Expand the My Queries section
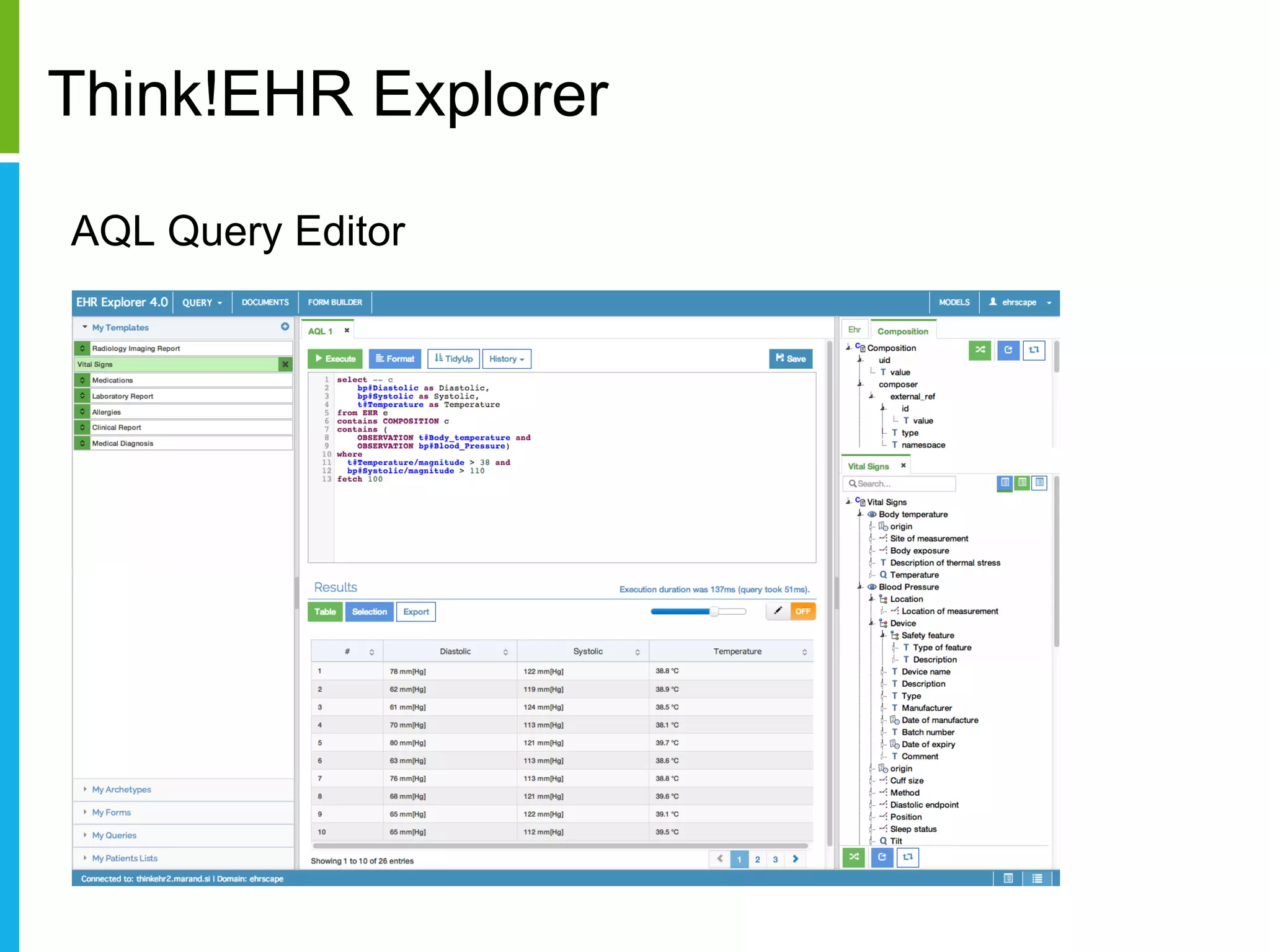Image resolution: width=1270 pixels, height=952 pixels. point(85,835)
